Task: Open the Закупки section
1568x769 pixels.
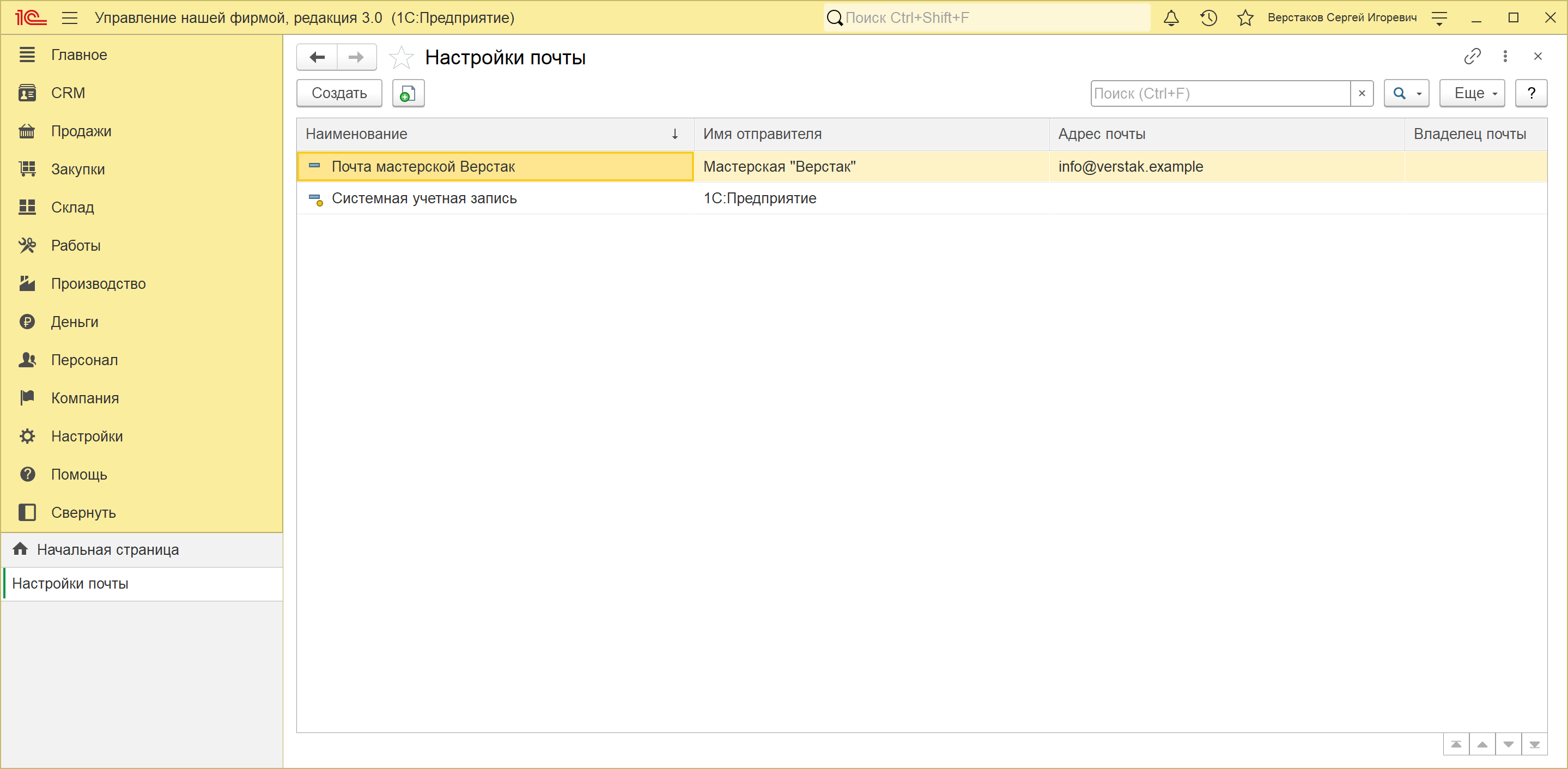Action: 142,169
